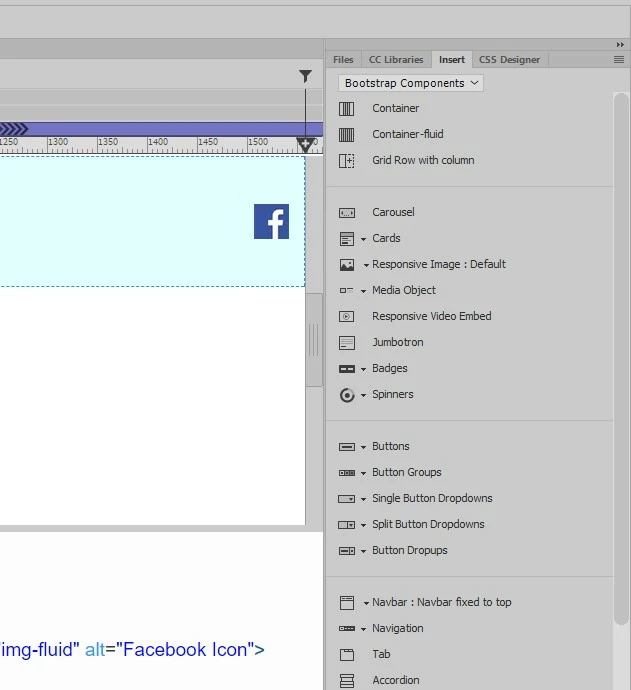631x690 pixels.
Task: Click the Split Button Dropdowns icon
Action: (x=346, y=525)
